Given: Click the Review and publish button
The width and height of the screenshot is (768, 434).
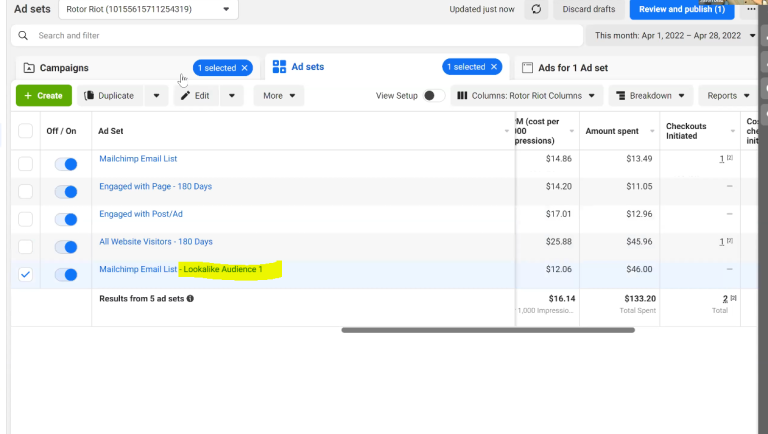Looking at the screenshot, I should pos(682,10).
